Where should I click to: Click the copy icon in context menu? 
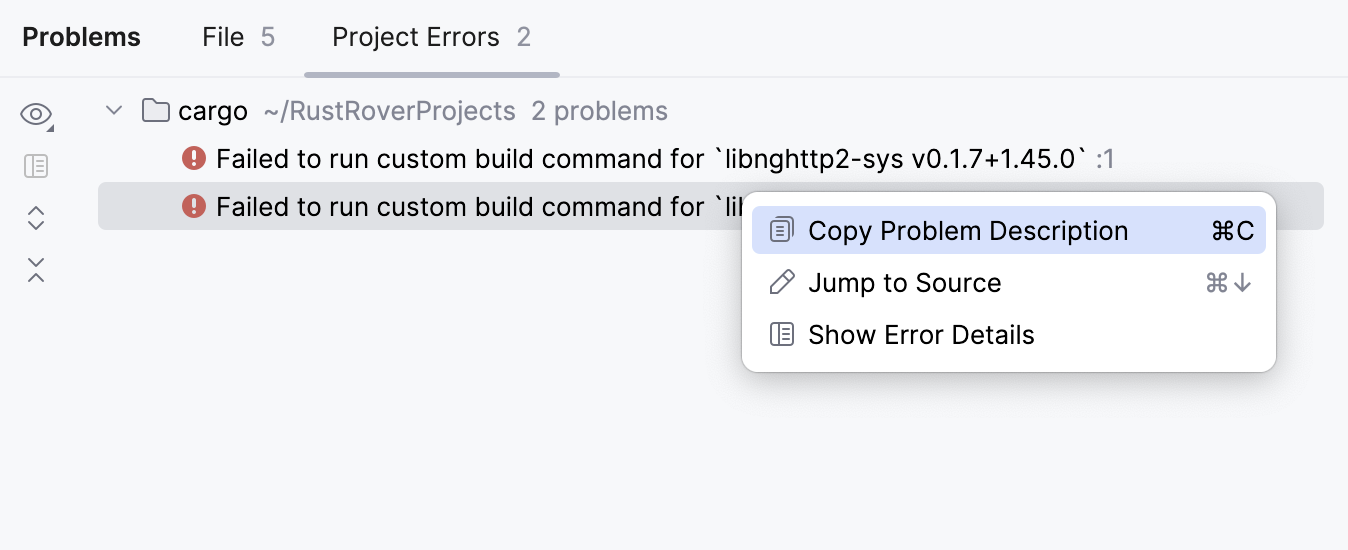[782, 231]
